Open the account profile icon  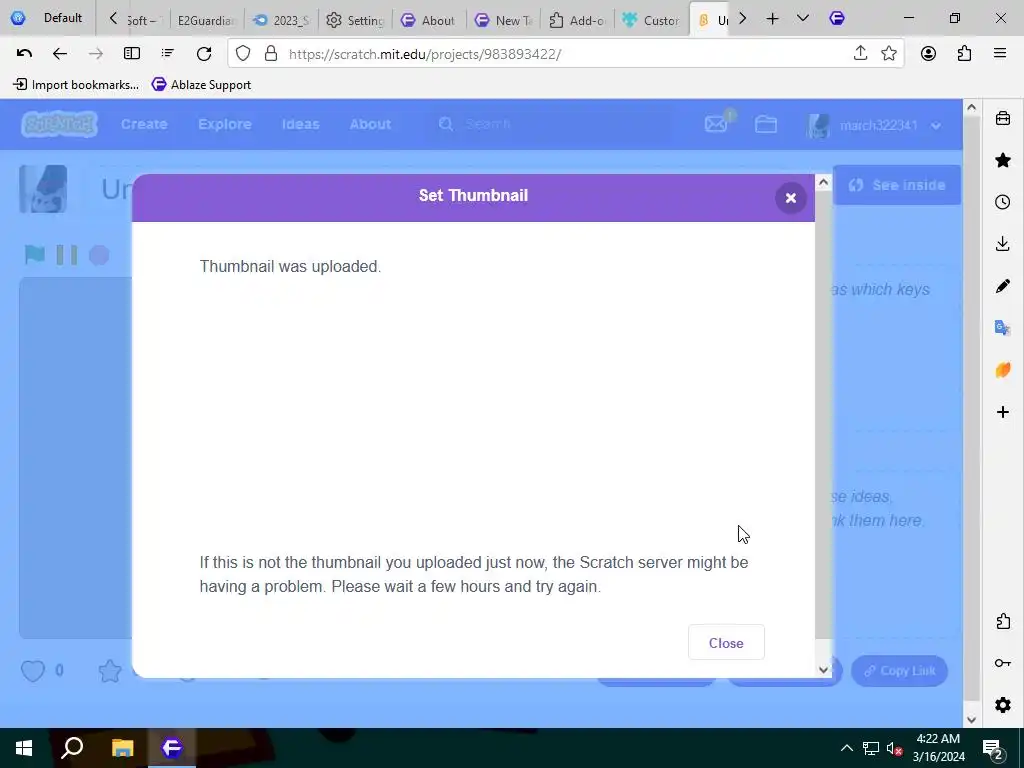point(929,54)
